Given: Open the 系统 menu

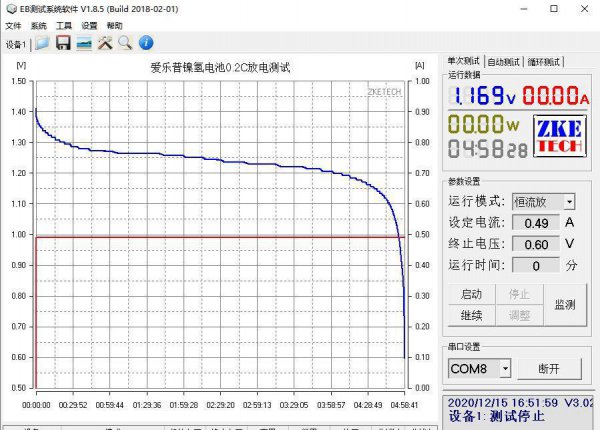Looking at the screenshot, I should pos(39,25).
